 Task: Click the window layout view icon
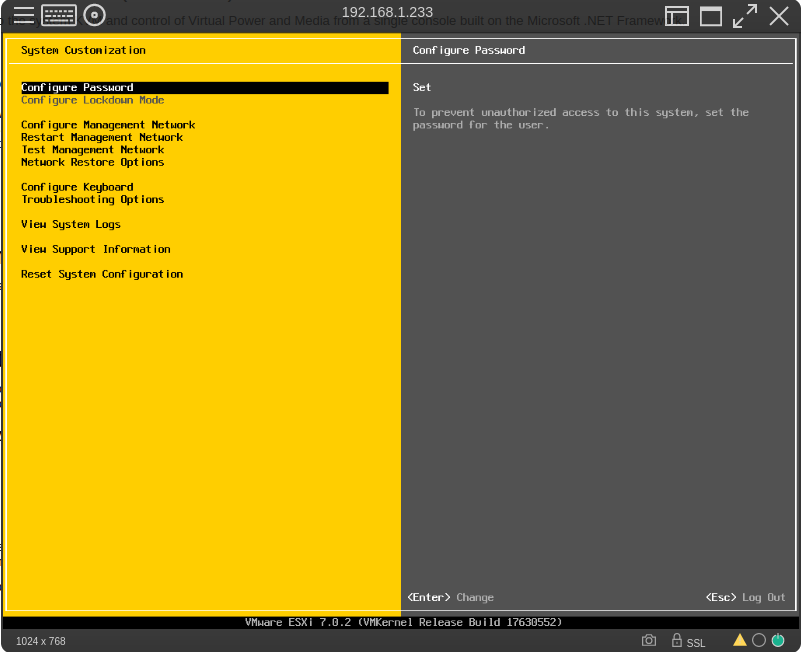677,16
